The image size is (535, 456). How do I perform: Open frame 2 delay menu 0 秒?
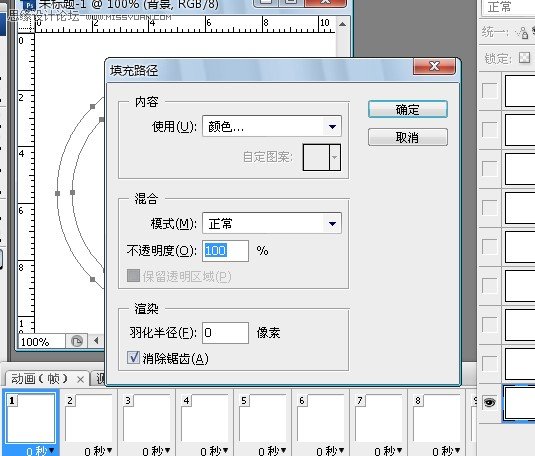98,451
